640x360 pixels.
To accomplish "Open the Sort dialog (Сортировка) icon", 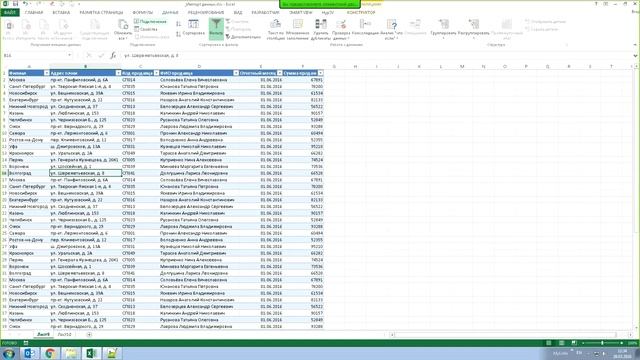I will pyautogui.click(x=193, y=27).
